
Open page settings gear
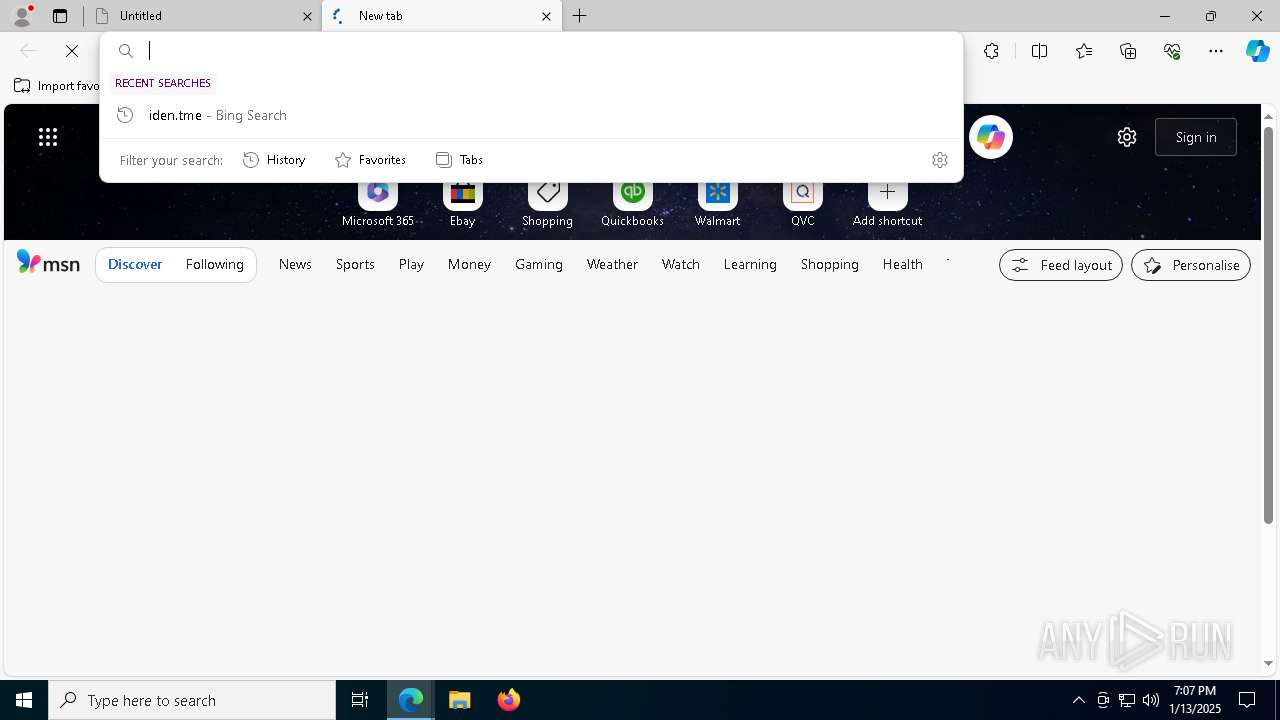pos(1127,137)
